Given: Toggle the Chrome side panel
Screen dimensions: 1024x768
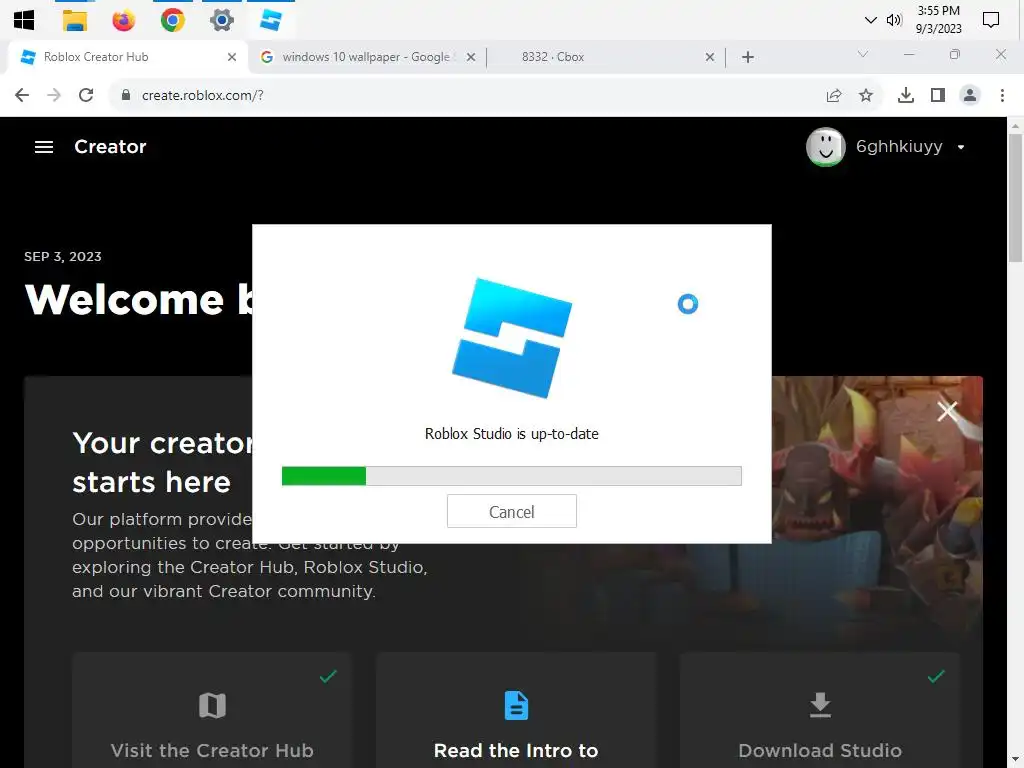Looking at the screenshot, I should (938, 95).
